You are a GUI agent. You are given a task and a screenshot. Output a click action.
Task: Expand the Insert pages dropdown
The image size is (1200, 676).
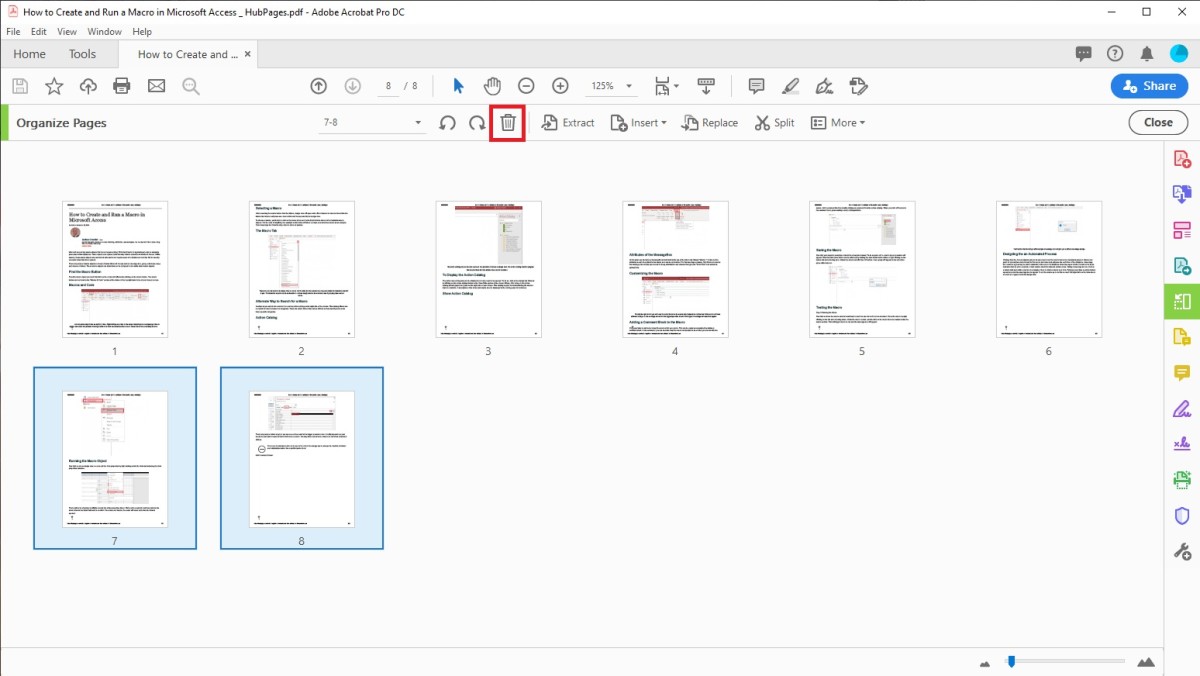click(x=639, y=122)
